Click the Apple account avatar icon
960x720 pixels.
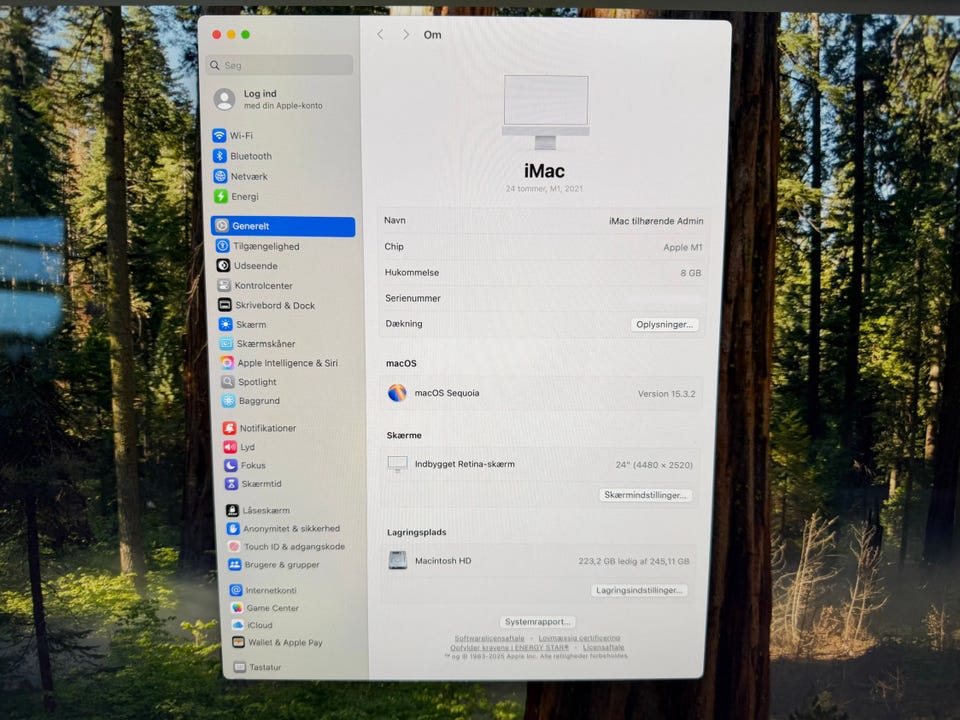(225, 99)
